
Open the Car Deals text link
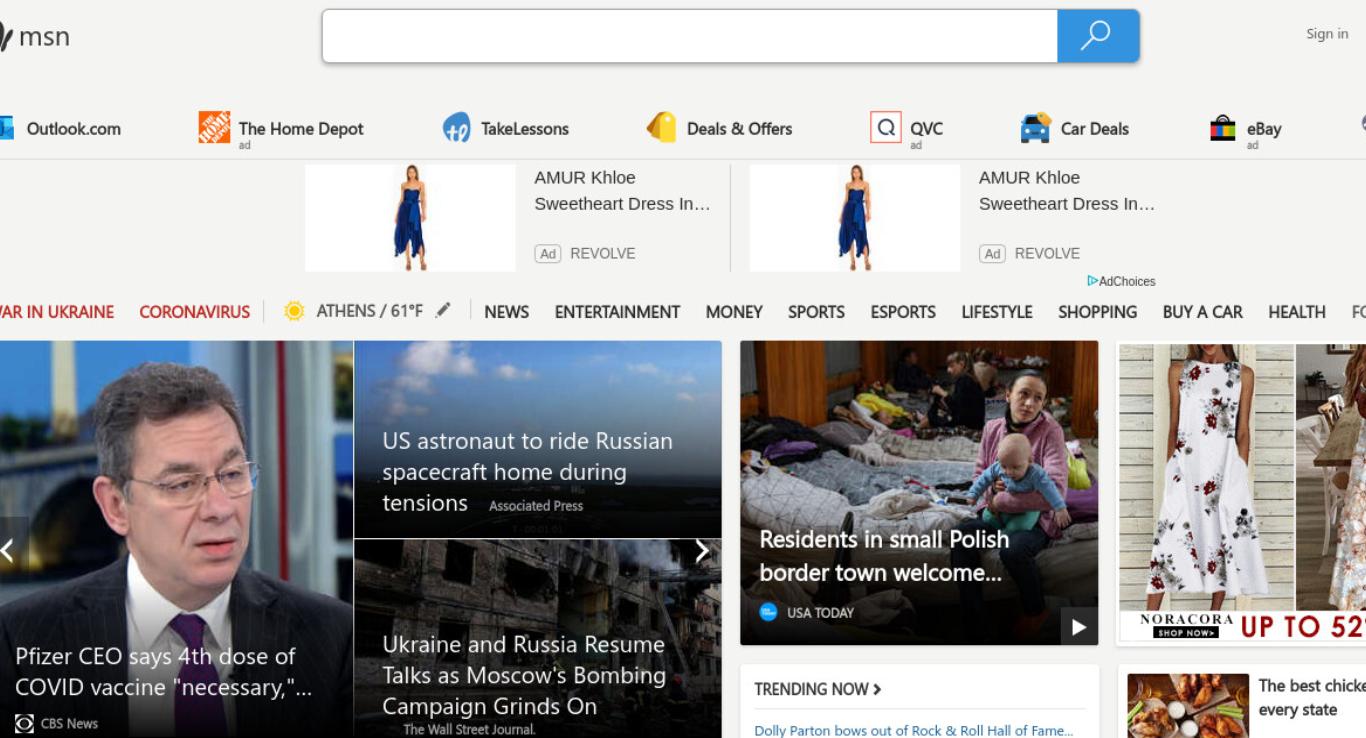[1094, 128]
